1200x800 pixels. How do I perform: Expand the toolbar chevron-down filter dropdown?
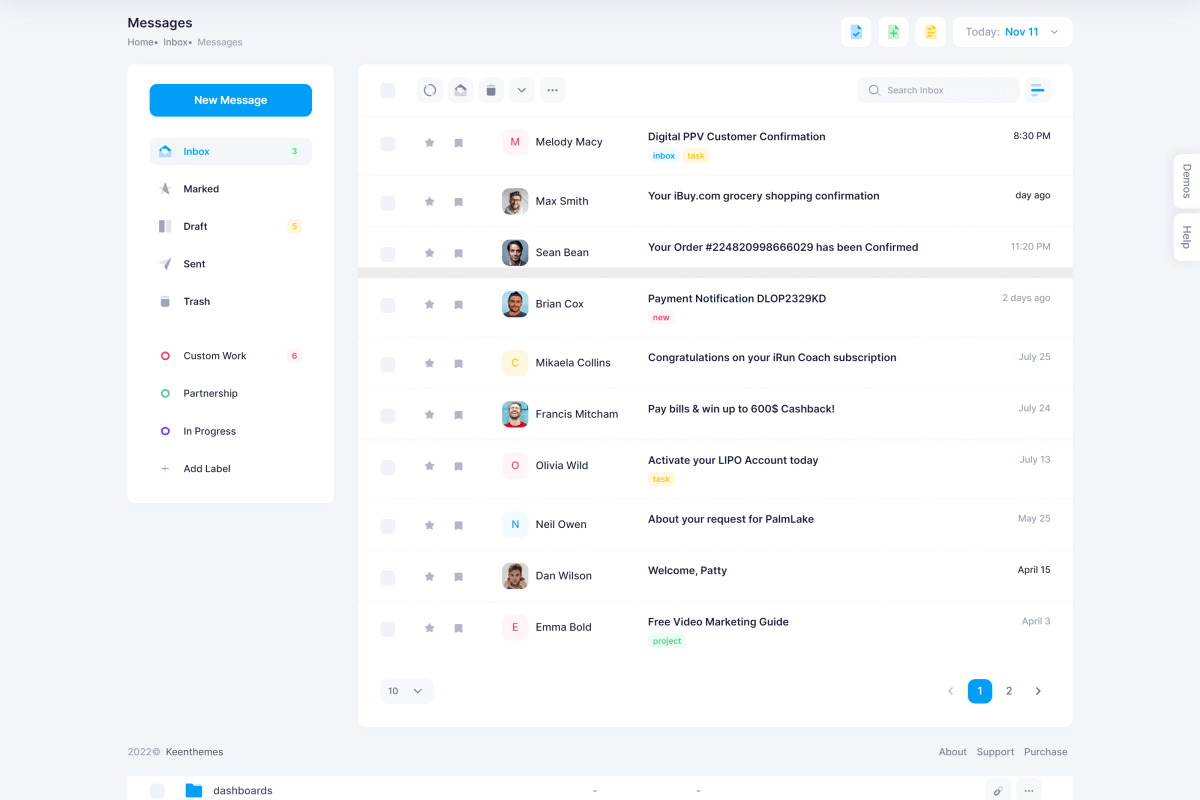tap(522, 90)
